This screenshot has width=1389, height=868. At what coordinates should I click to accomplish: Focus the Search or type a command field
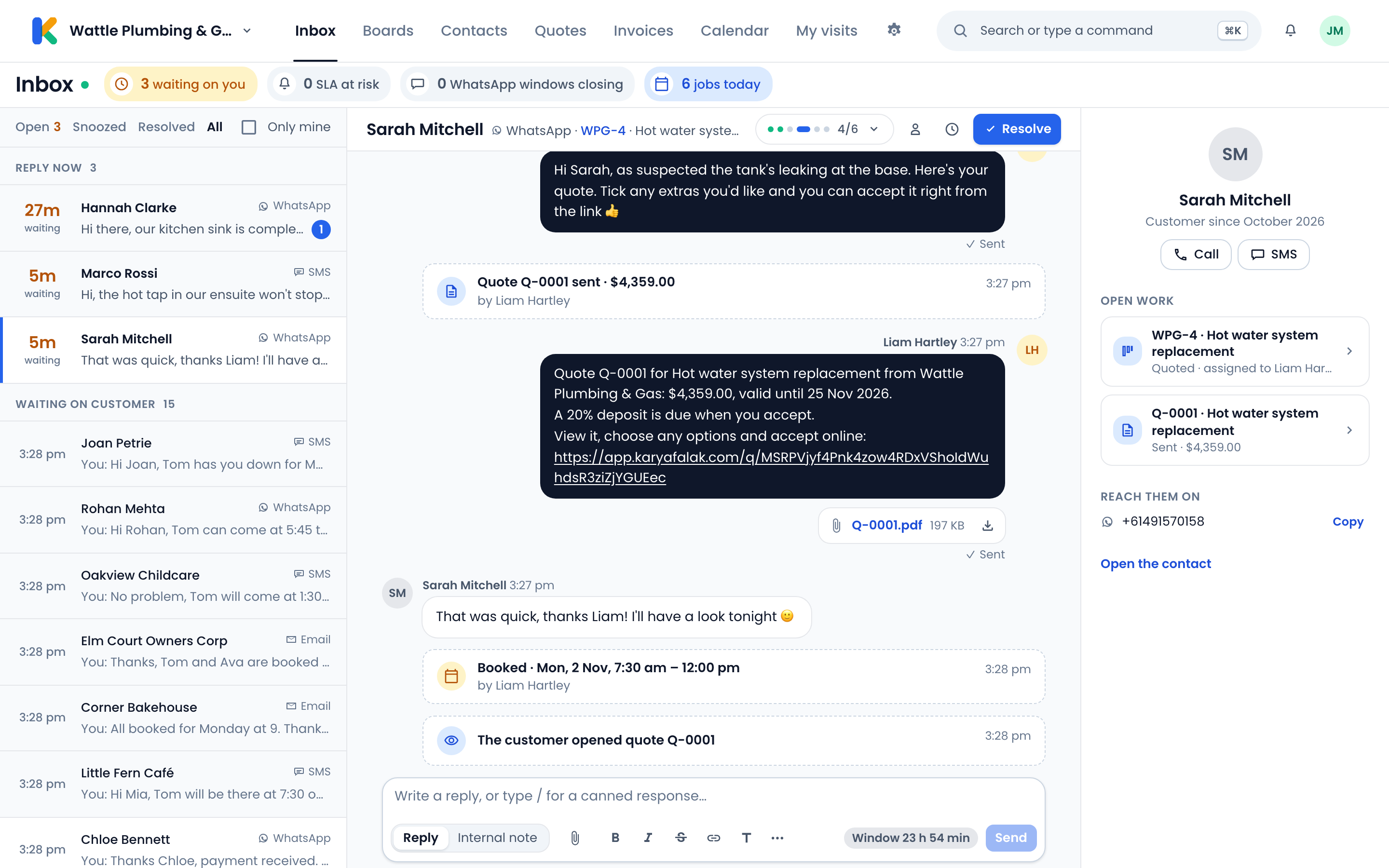(1099, 30)
